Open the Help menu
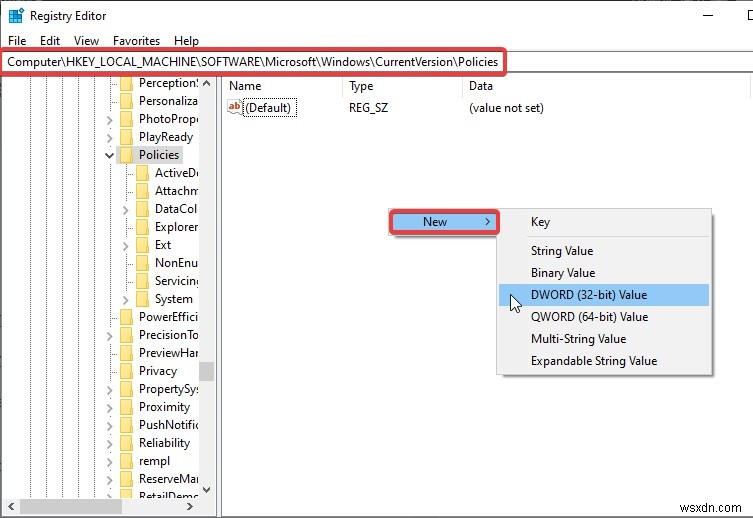 point(186,41)
